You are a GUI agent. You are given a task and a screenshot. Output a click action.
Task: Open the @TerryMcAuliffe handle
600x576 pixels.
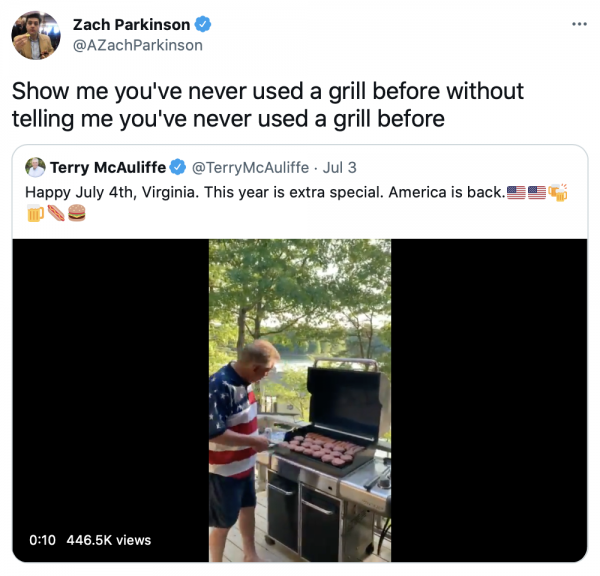point(250,168)
